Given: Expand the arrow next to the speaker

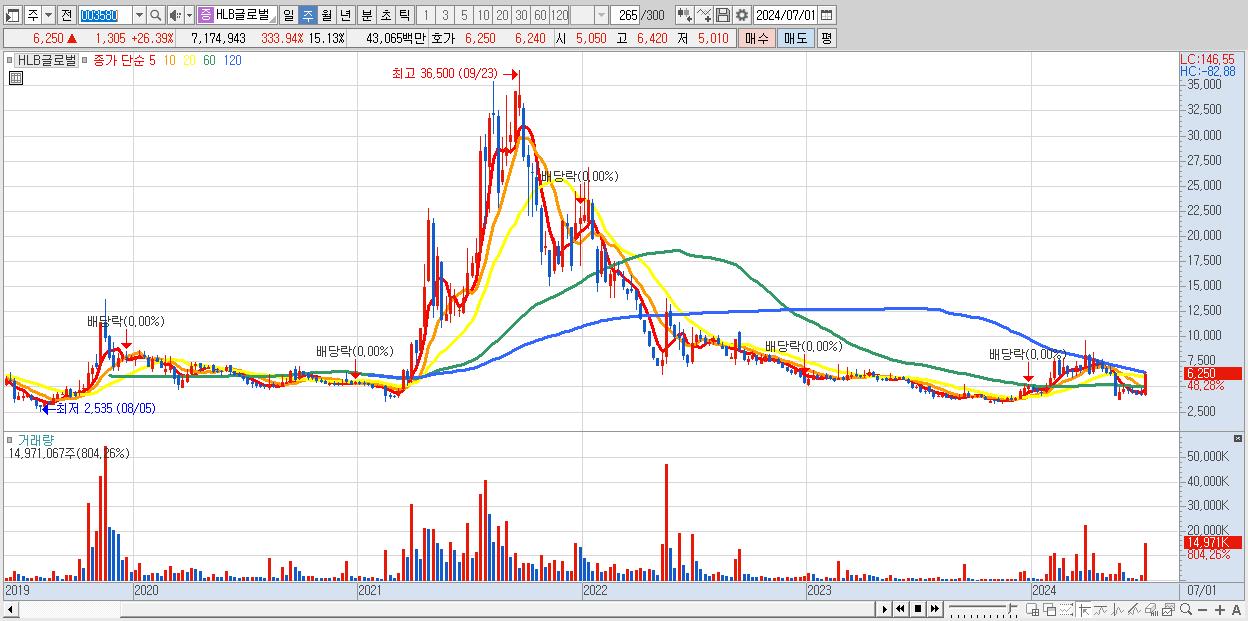Looking at the screenshot, I should [x=188, y=15].
